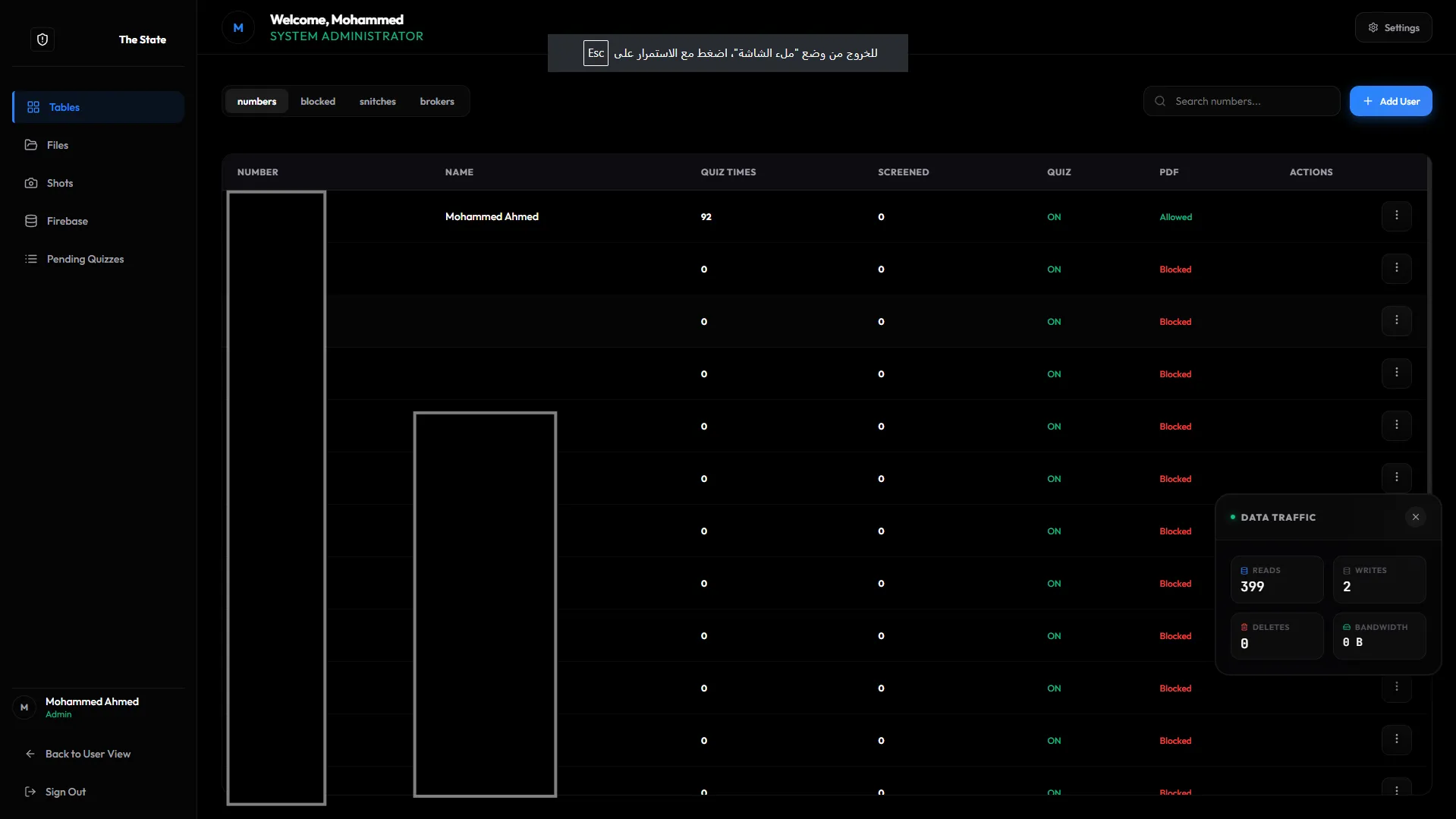The width and height of the screenshot is (1456, 819).
Task: Switch to the brokers tab
Action: tap(437, 101)
